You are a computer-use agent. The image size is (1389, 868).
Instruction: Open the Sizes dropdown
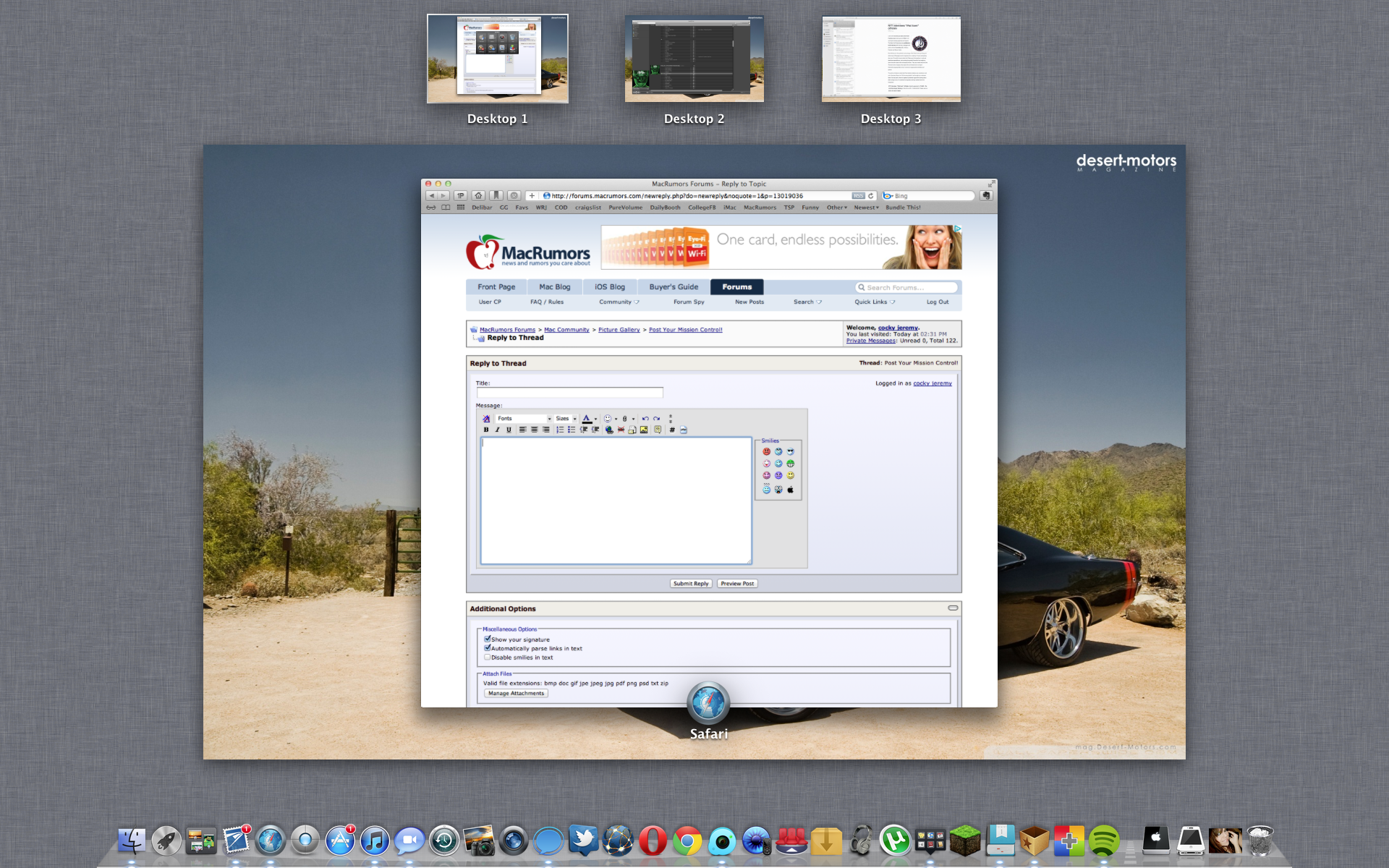pos(566,419)
